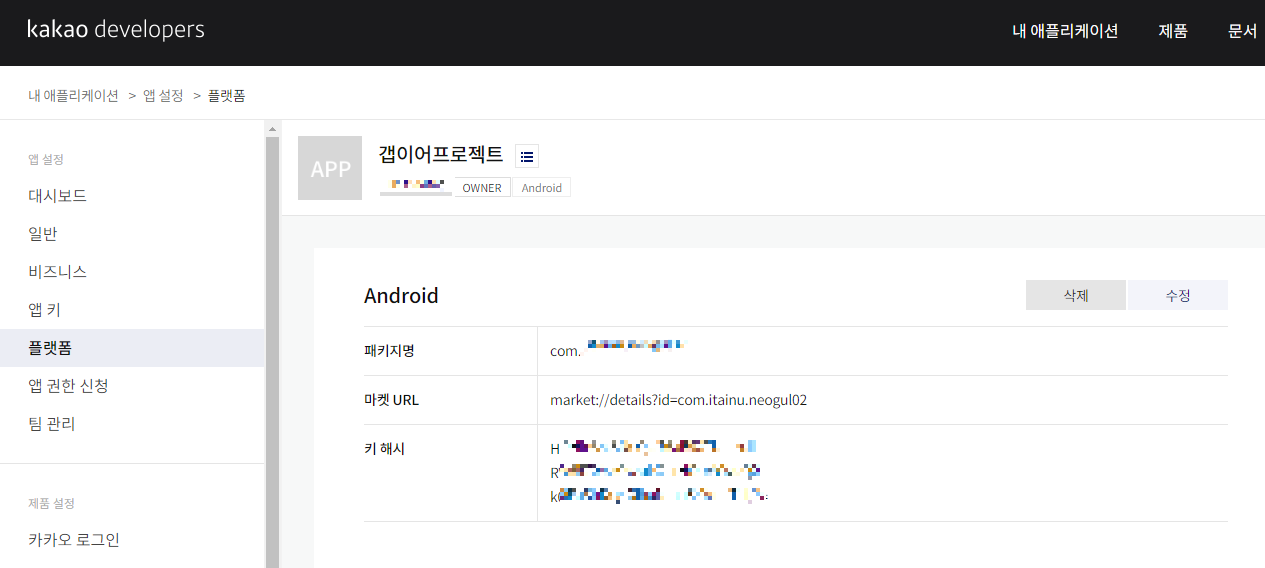Image resolution: width=1265 pixels, height=568 pixels.
Task: Select 대시보드 in the sidebar
Action: click(132, 196)
